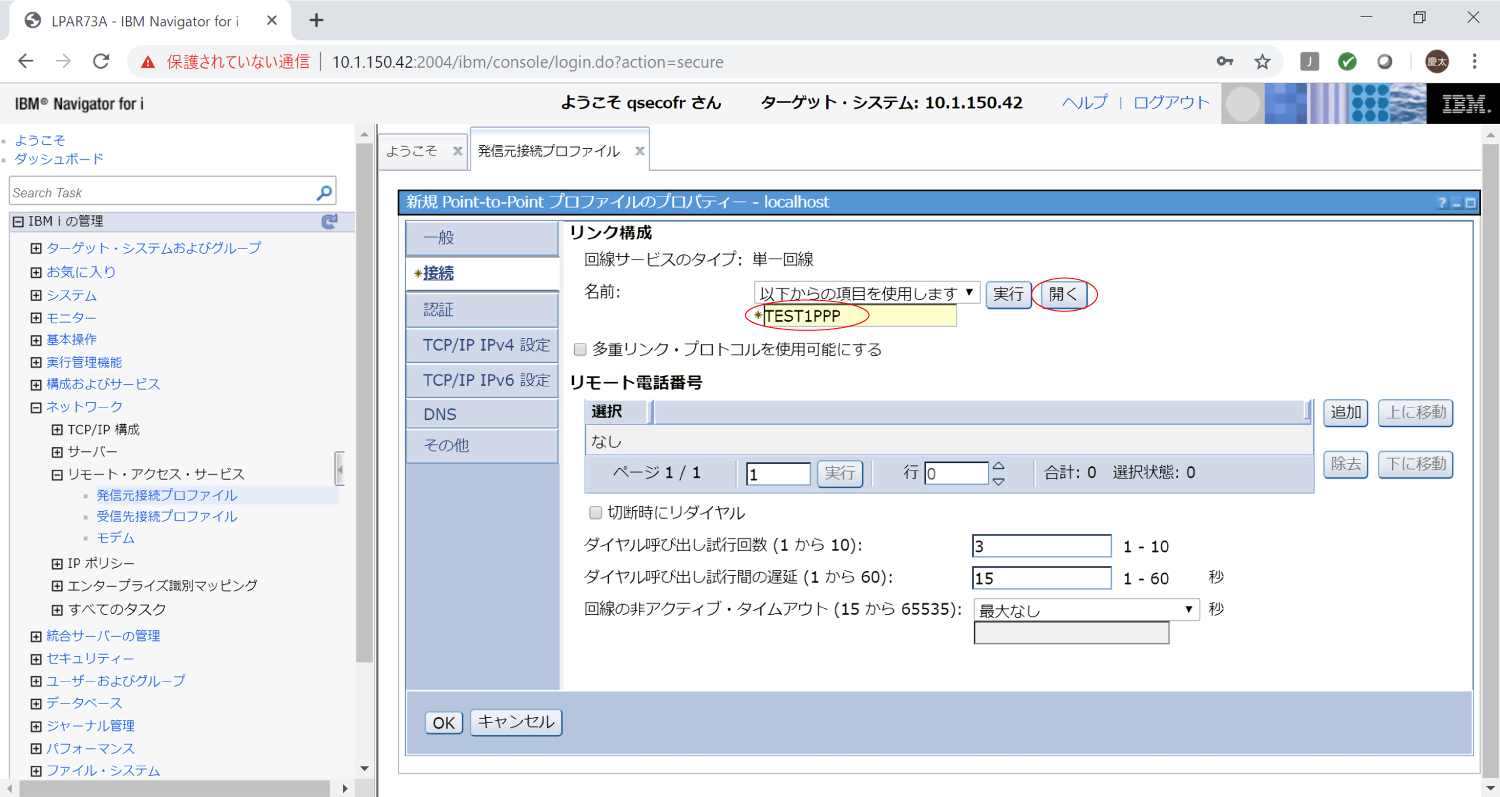Click the キャンセル button

516,722
